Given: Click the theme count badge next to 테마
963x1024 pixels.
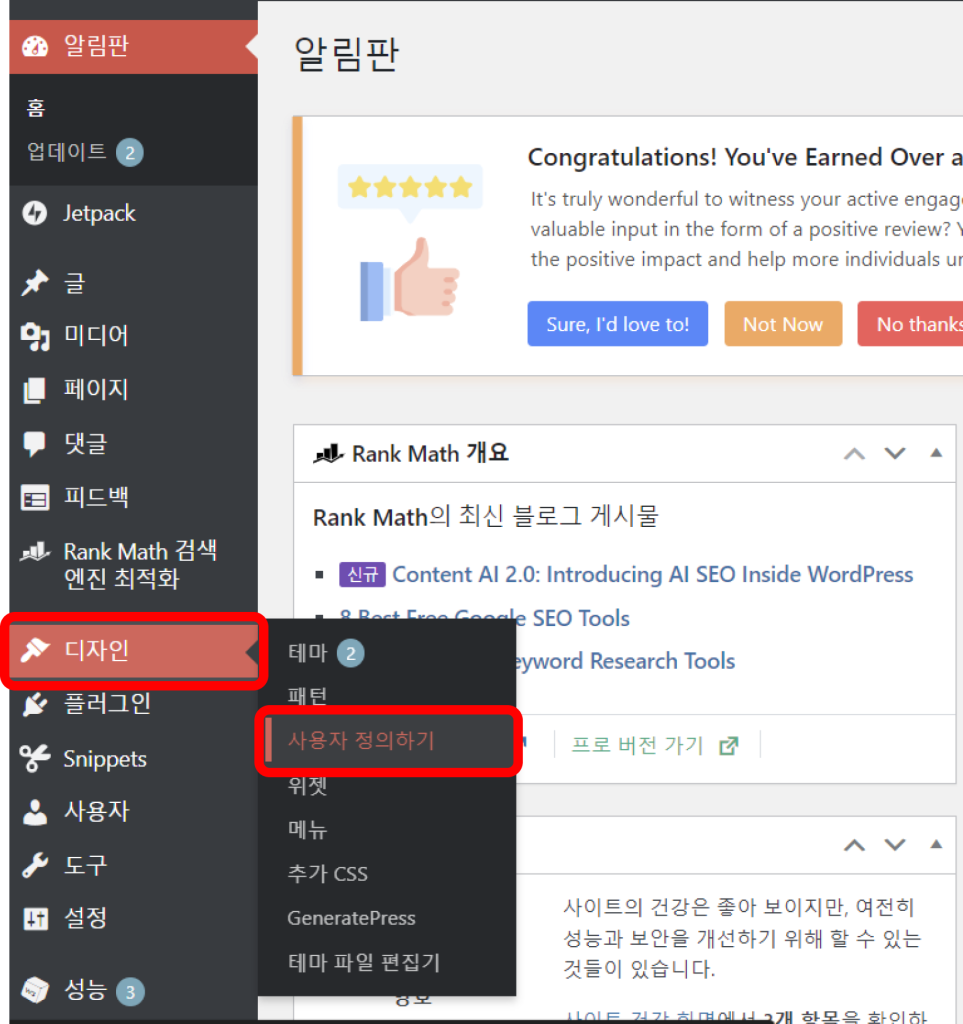Looking at the screenshot, I should [351, 653].
